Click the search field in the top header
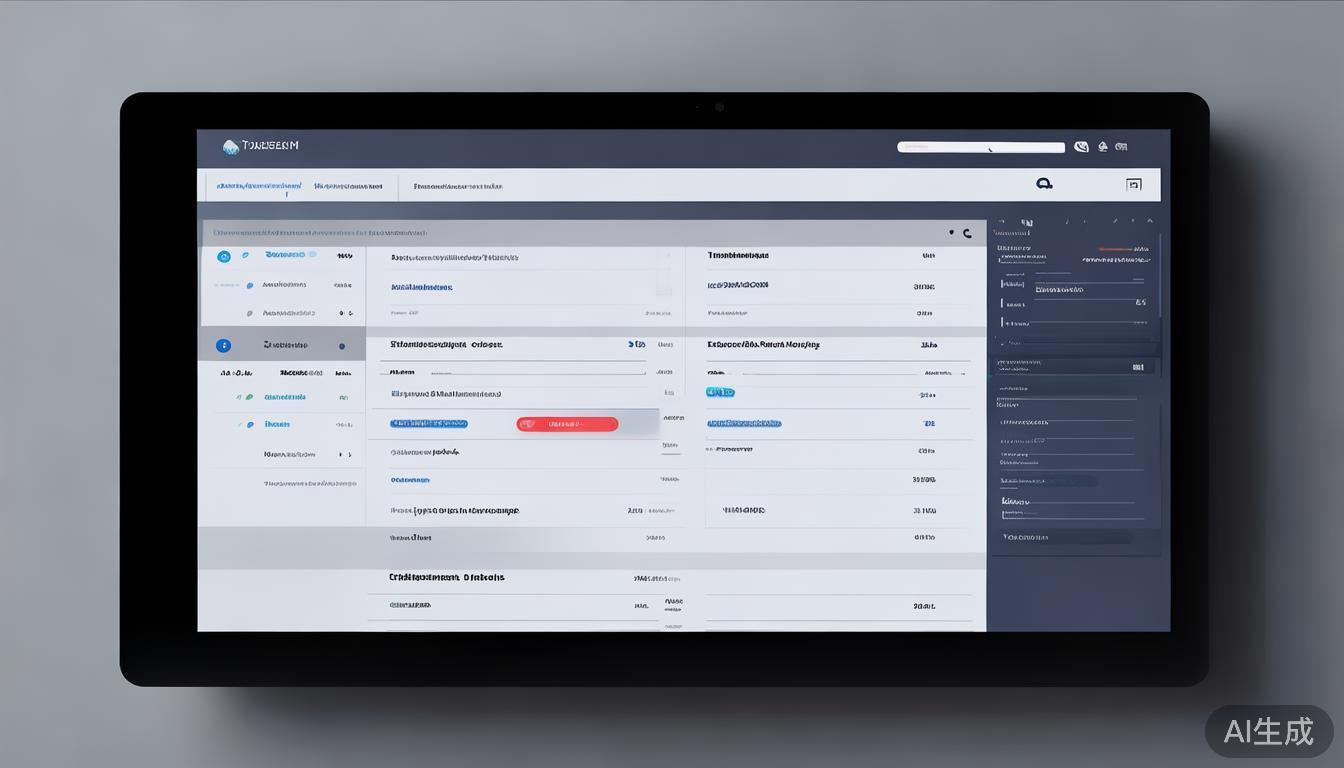The image size is (1344, 768). click(x=980, y=147)
